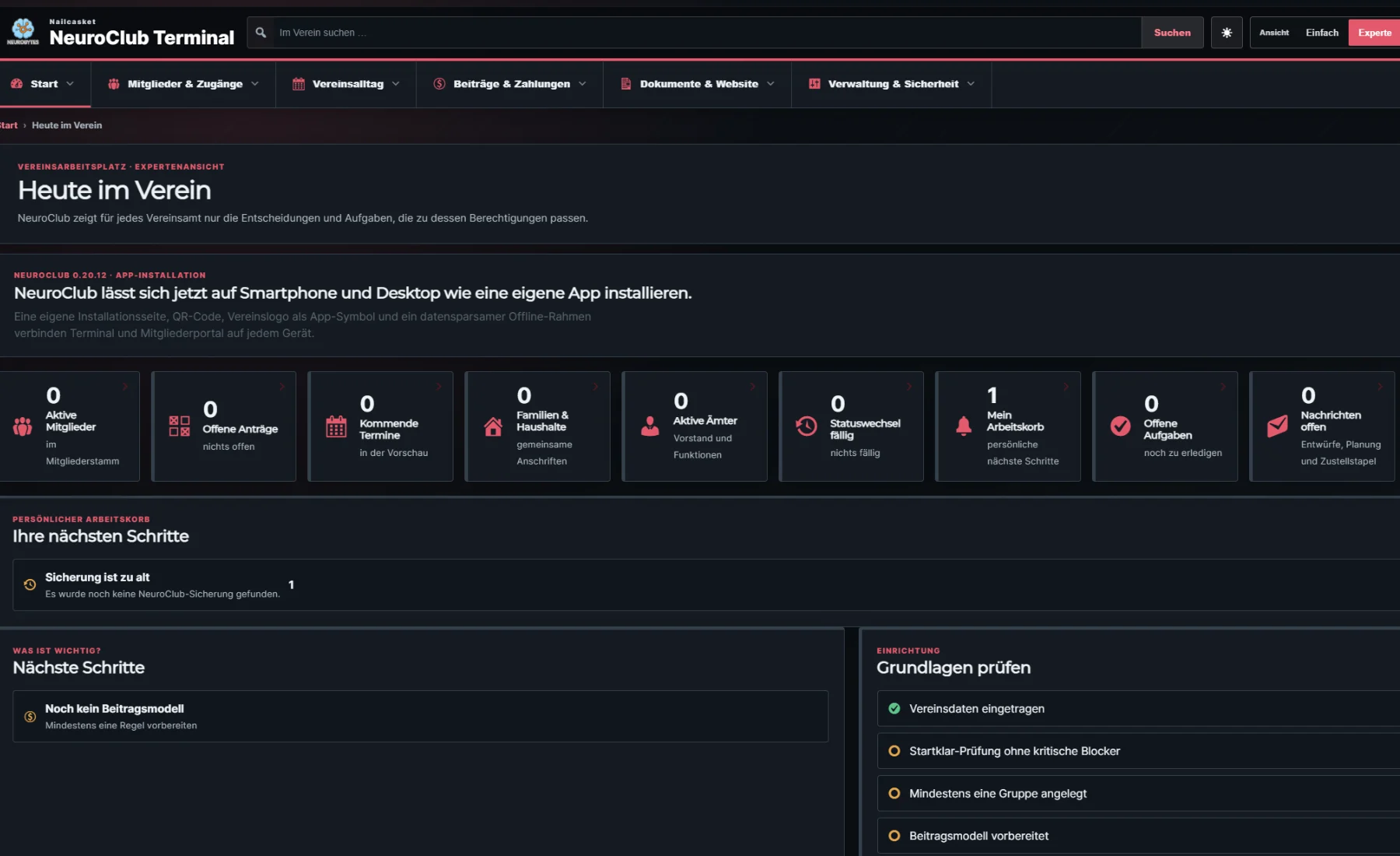Open the Mitglieder & Zugänge menu
1400x856 pixels.
click(x=184, y=84)
